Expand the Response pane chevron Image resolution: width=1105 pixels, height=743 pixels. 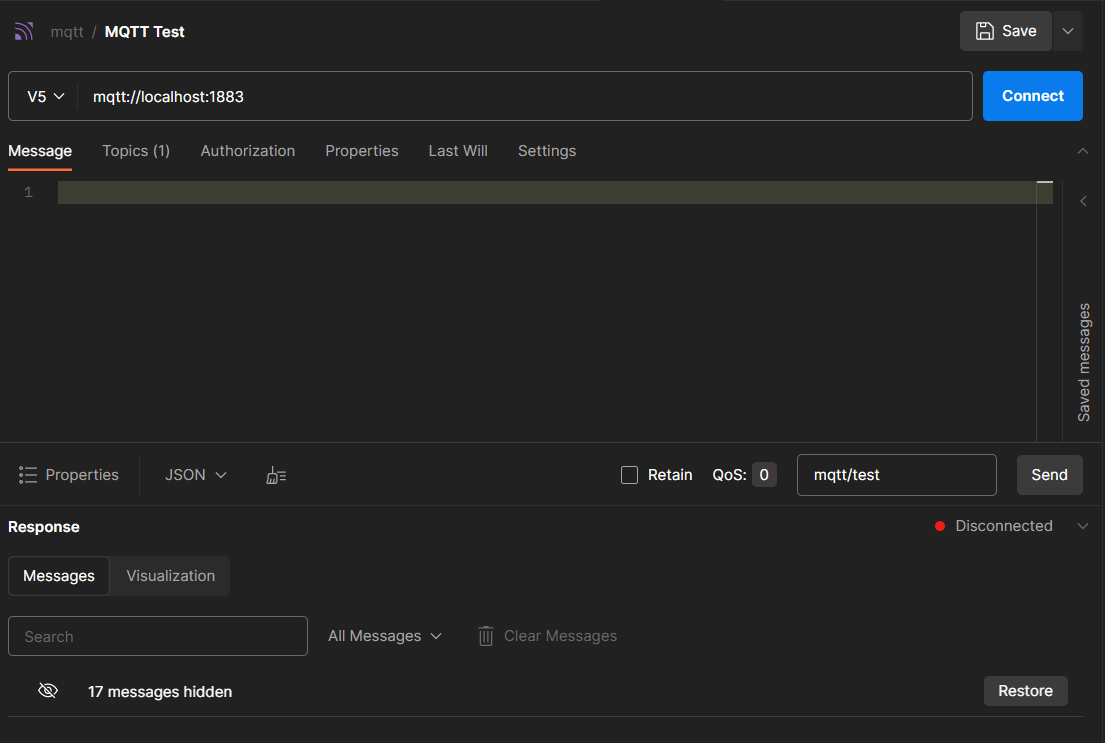point(1082,527)
